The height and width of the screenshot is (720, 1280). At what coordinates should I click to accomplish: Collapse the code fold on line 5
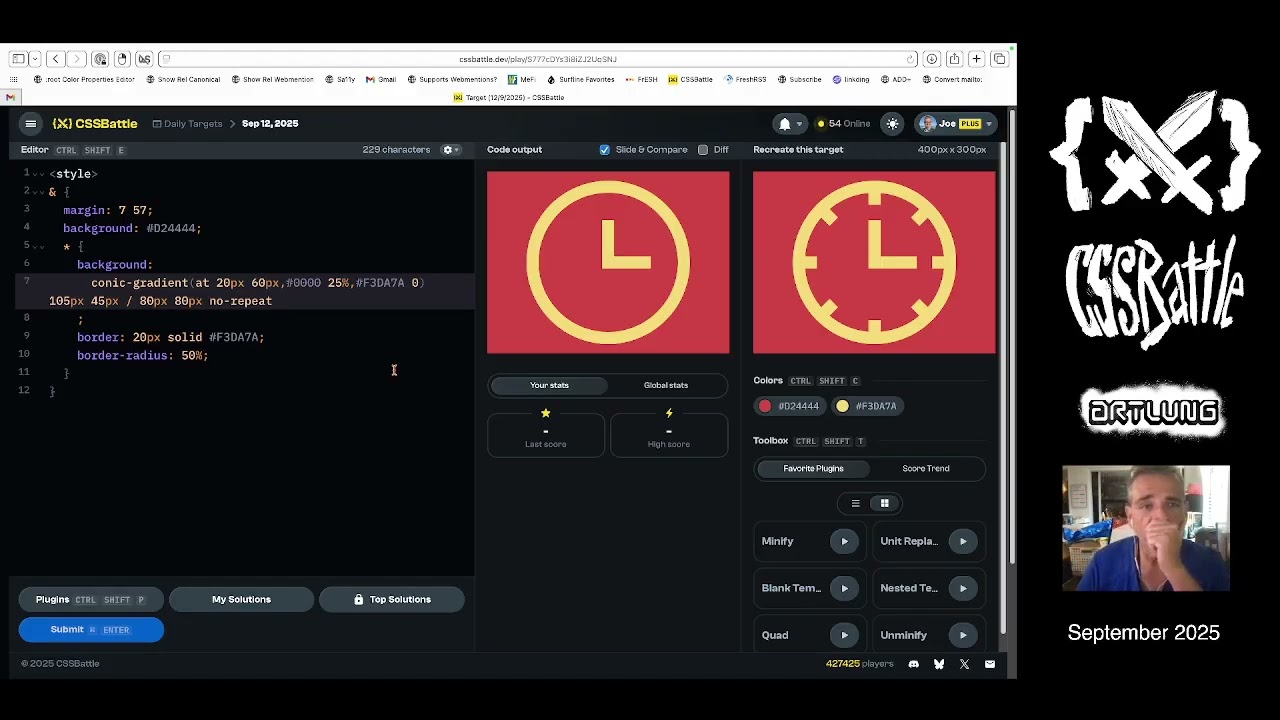tap(38, 246)
